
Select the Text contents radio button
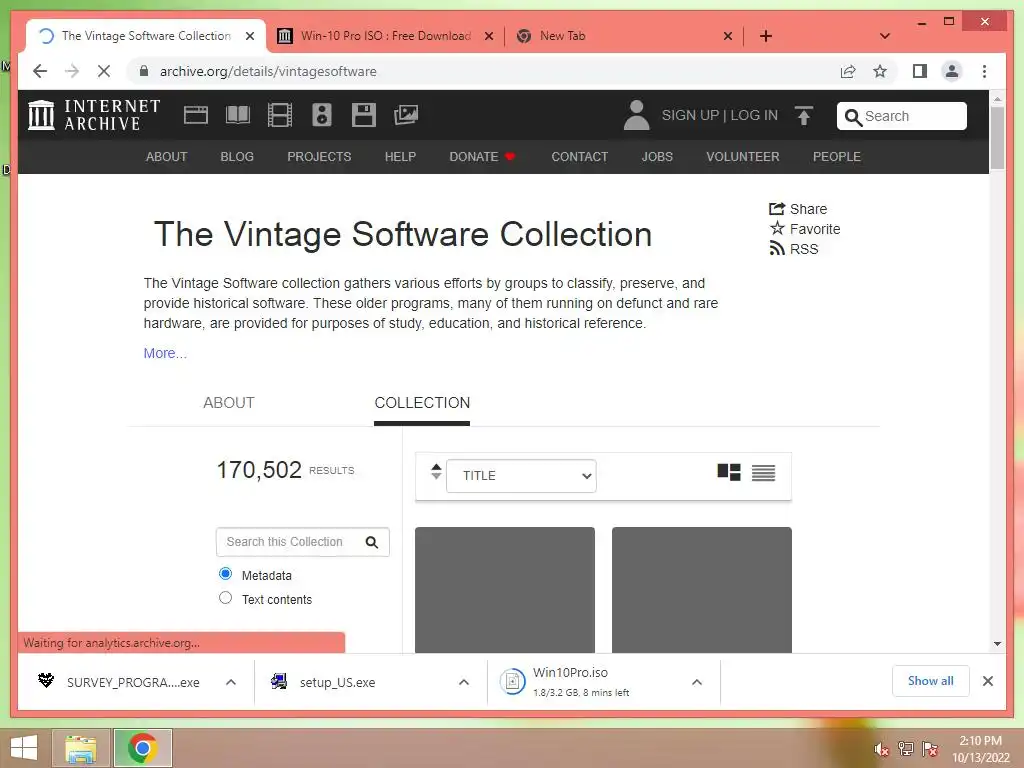225,598
